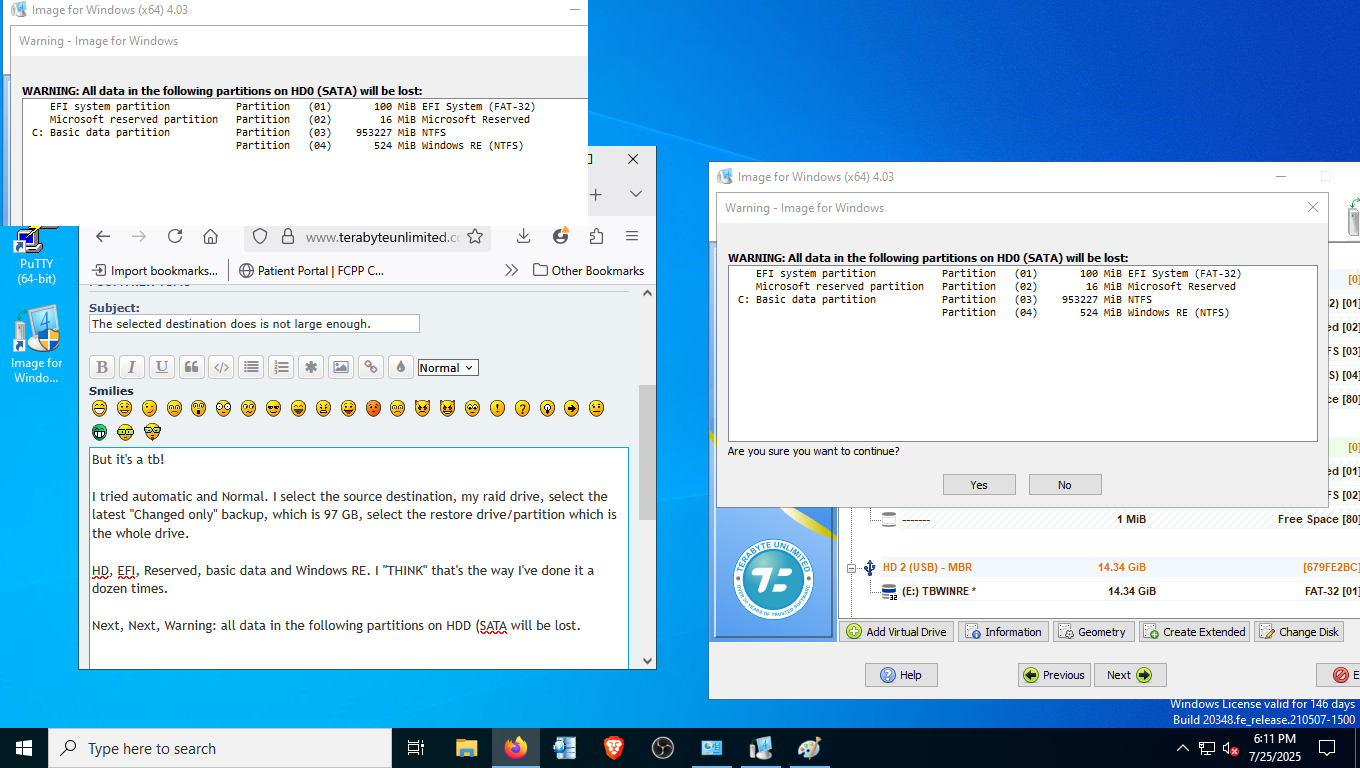Open File Explorer from the taskbar
Image resolution: width=1360 pixels, height=768 pixels.
coord(466,748)
